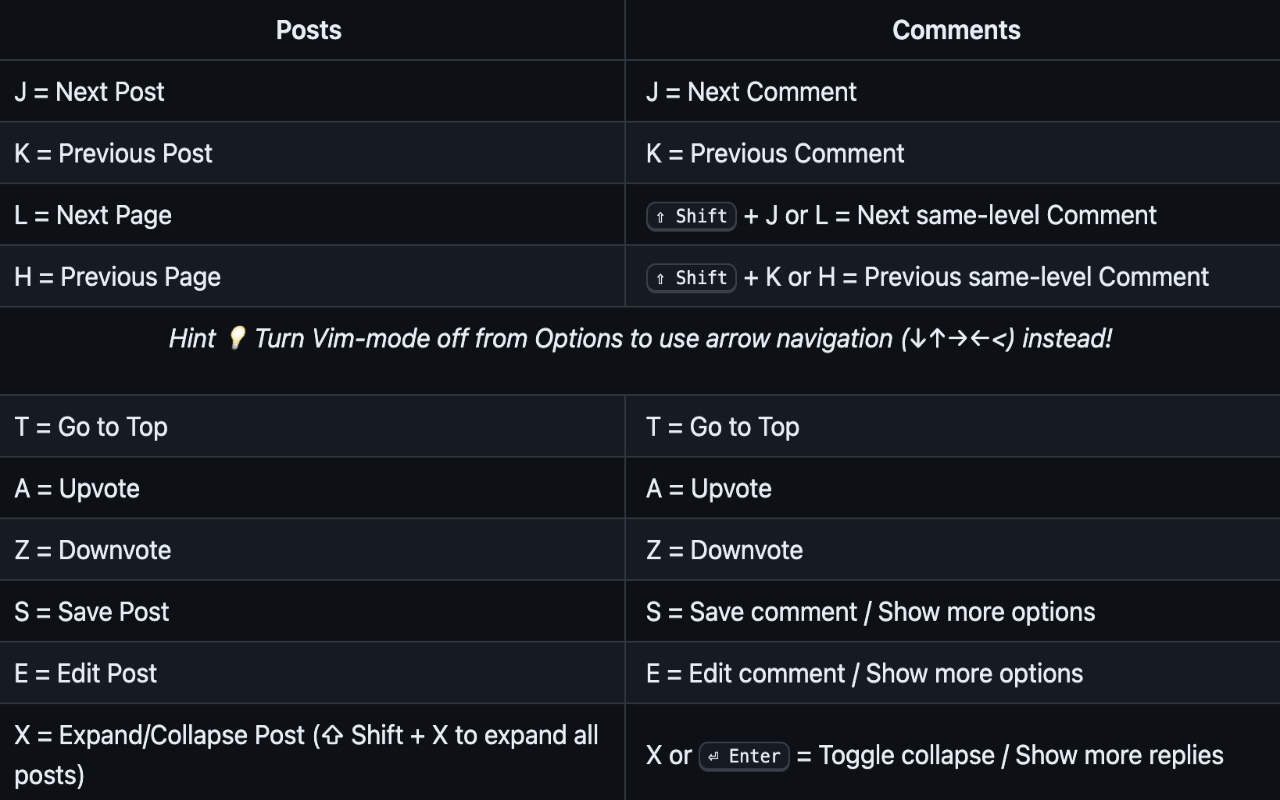Click the Shift arrow symbol in Expand/Collapse Post row
The height and width of the screenshot is (800, 1280).
pos(332,736)
